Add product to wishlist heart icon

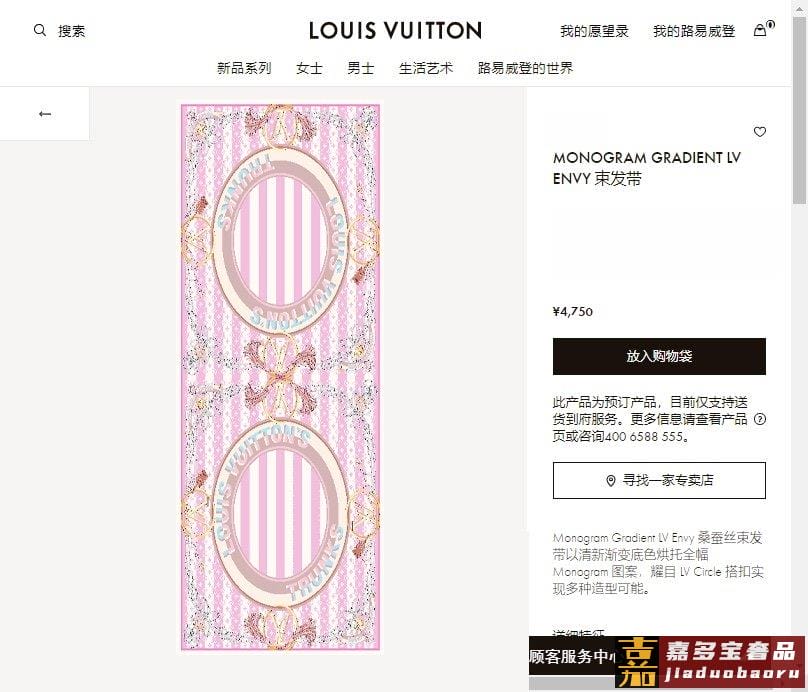pos(760,132)
